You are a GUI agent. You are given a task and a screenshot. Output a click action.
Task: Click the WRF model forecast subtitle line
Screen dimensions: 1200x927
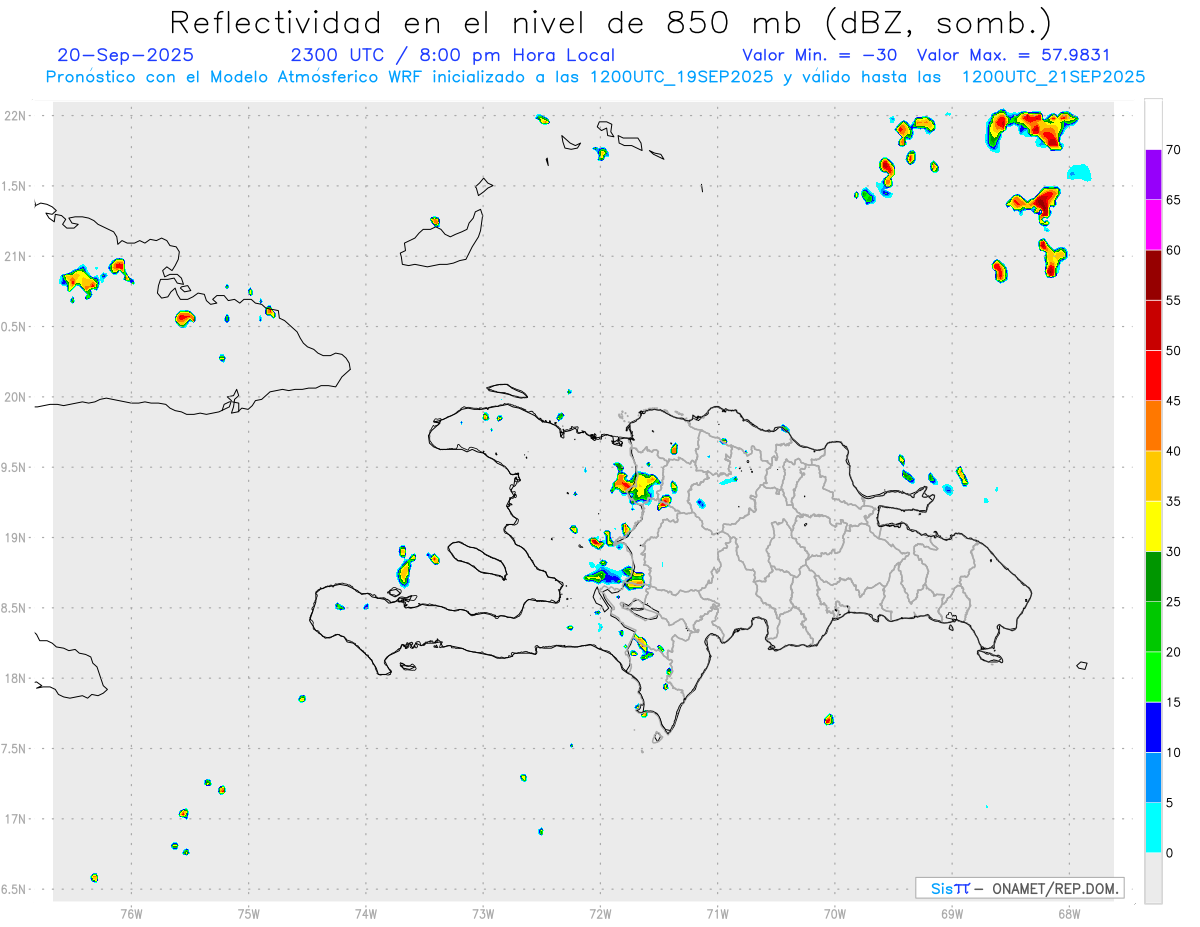[595, 77]
